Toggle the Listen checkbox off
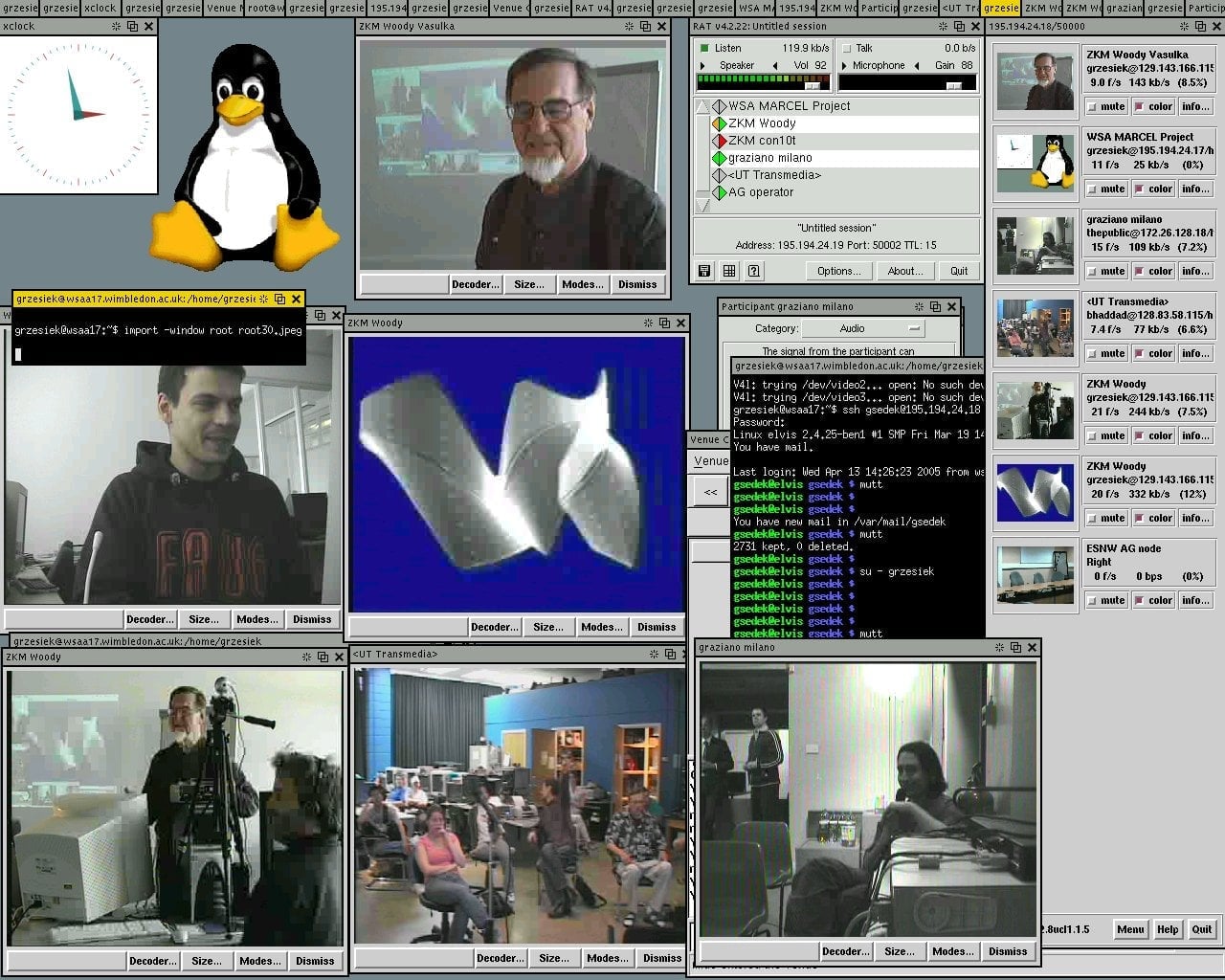 coord(705,48)
